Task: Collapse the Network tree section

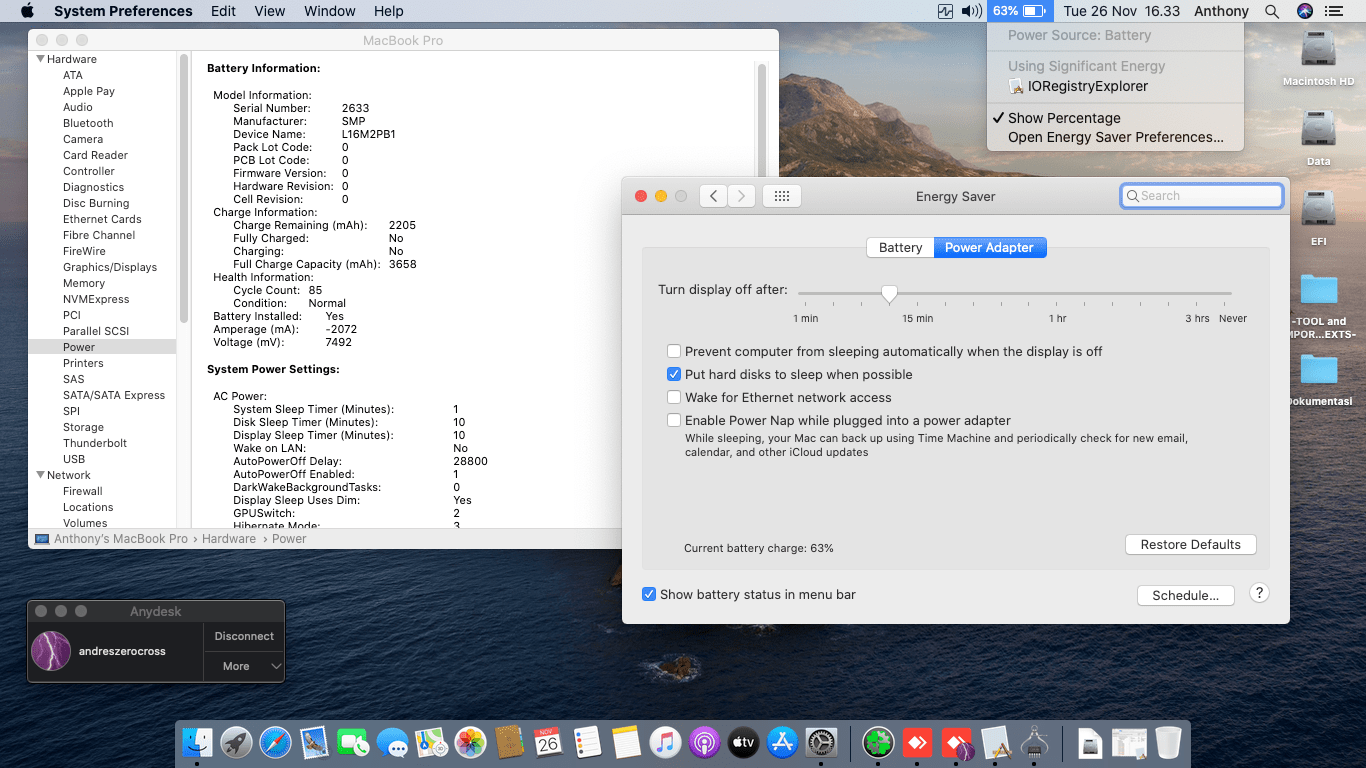Action: (40, 475)
